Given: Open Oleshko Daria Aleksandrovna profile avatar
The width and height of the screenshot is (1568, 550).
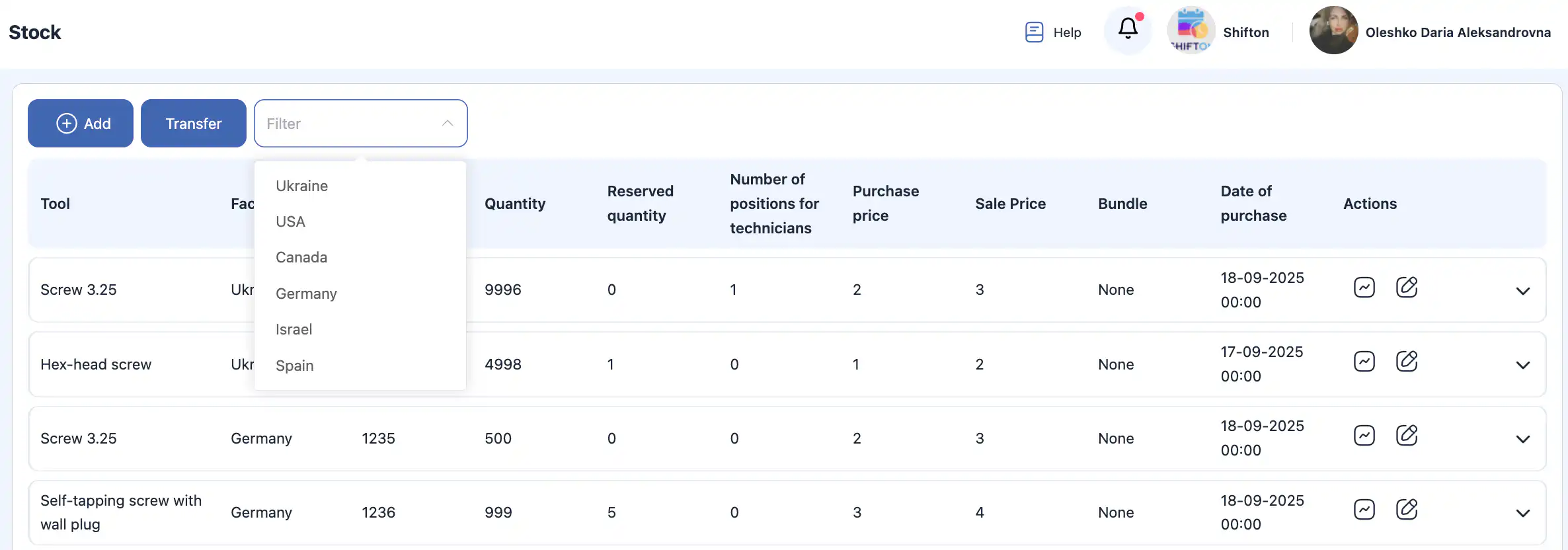Looking at the screenshot, I should 1333,30.
